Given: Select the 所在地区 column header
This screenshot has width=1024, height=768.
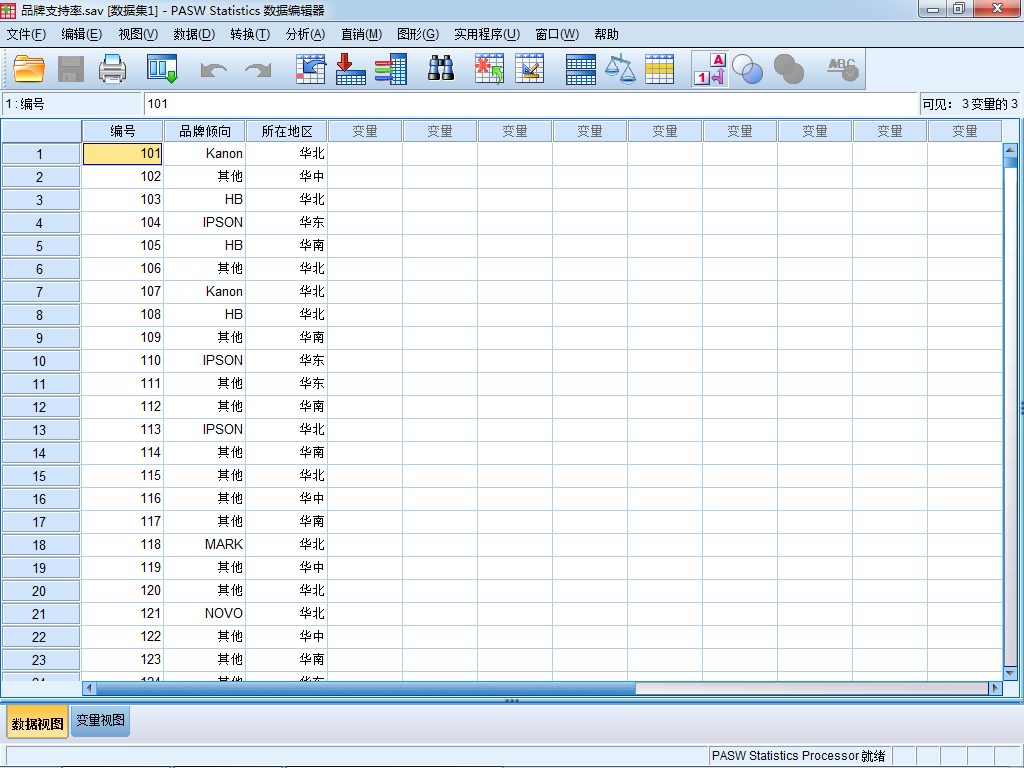Looking at the screenshot, I should [287, 131].
